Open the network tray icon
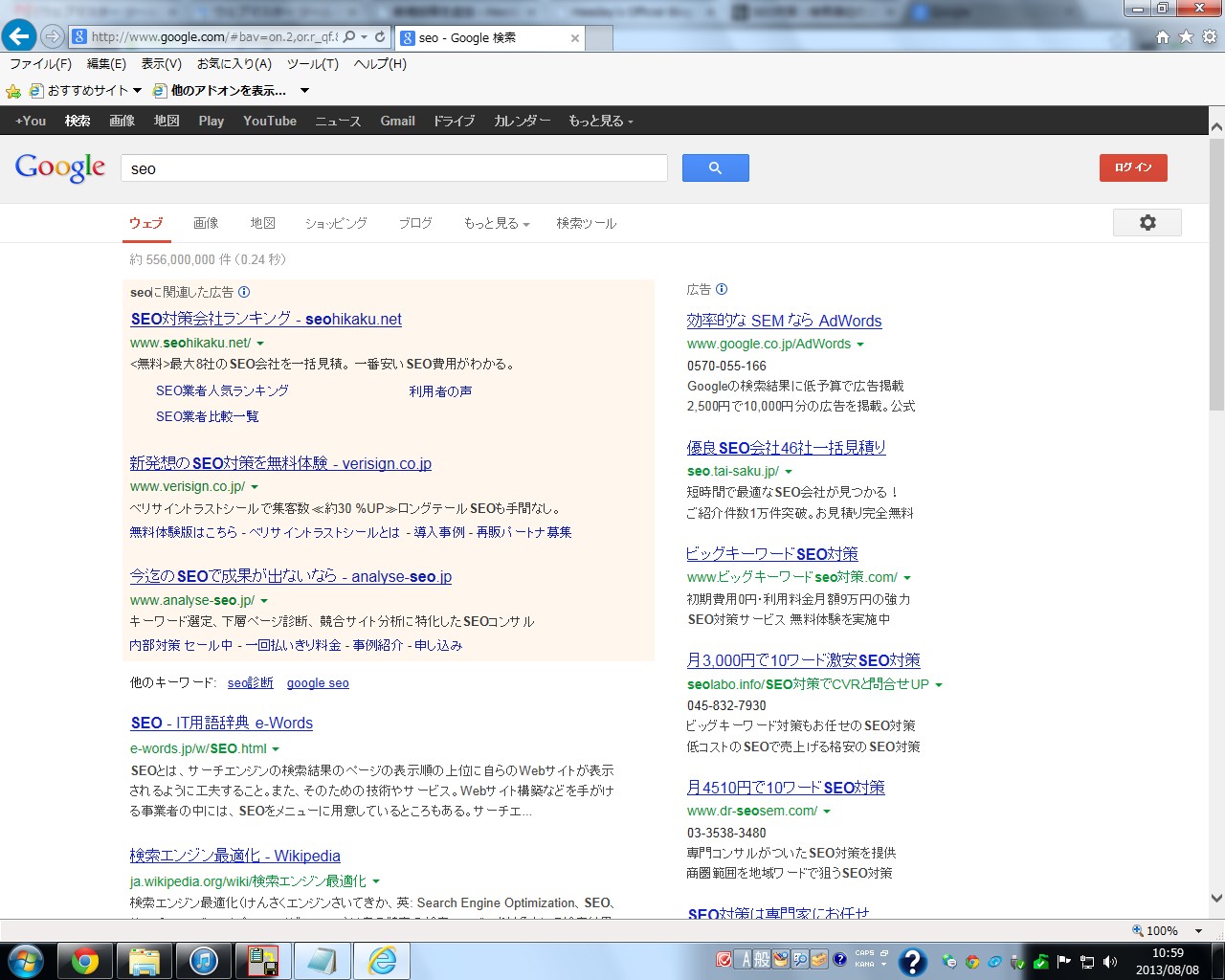Screen dimensions: 1225x980 pos(1087,962)
